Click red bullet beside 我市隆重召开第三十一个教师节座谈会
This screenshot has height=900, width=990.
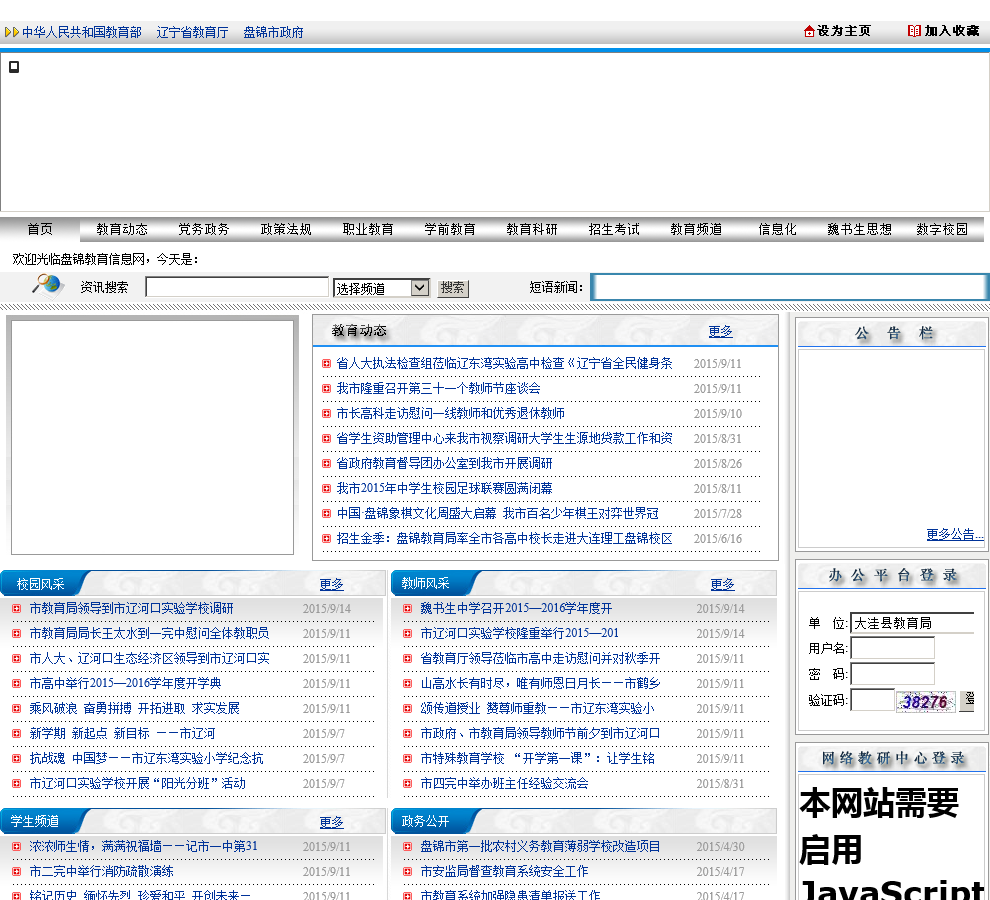[326, 389]
